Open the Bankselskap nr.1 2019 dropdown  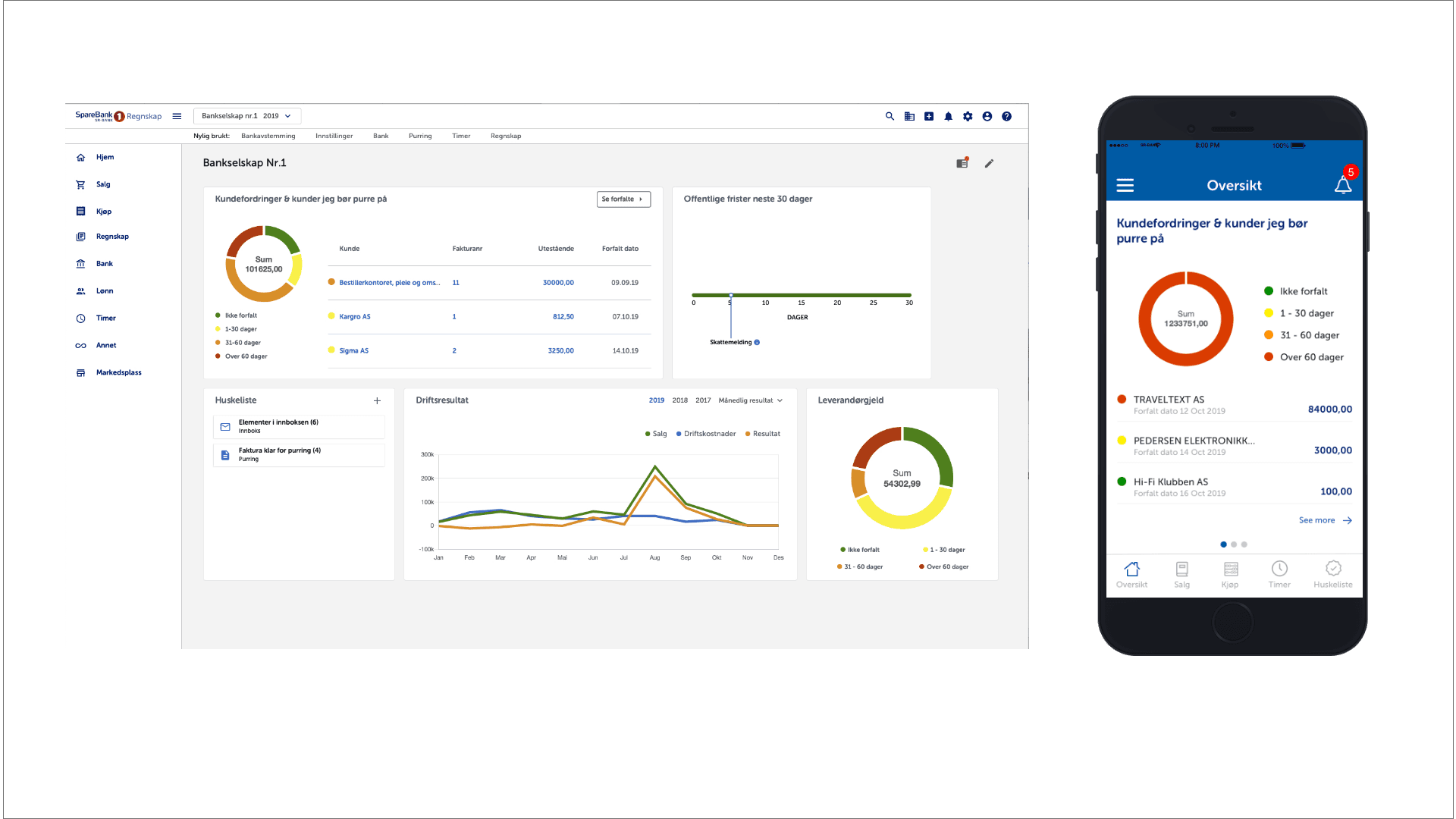click(x=247, y=116)
